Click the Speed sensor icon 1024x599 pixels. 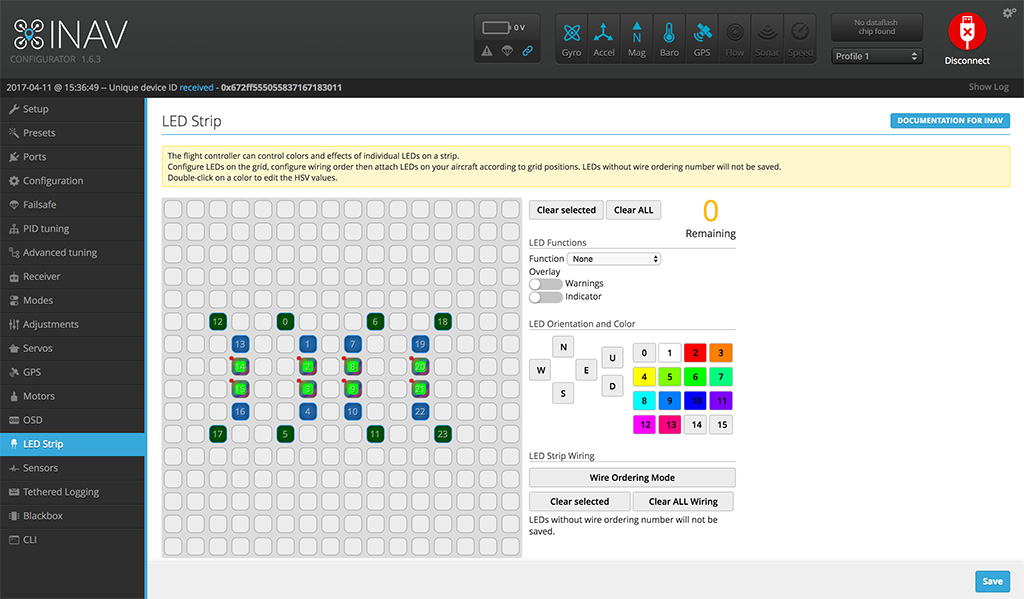800,39
